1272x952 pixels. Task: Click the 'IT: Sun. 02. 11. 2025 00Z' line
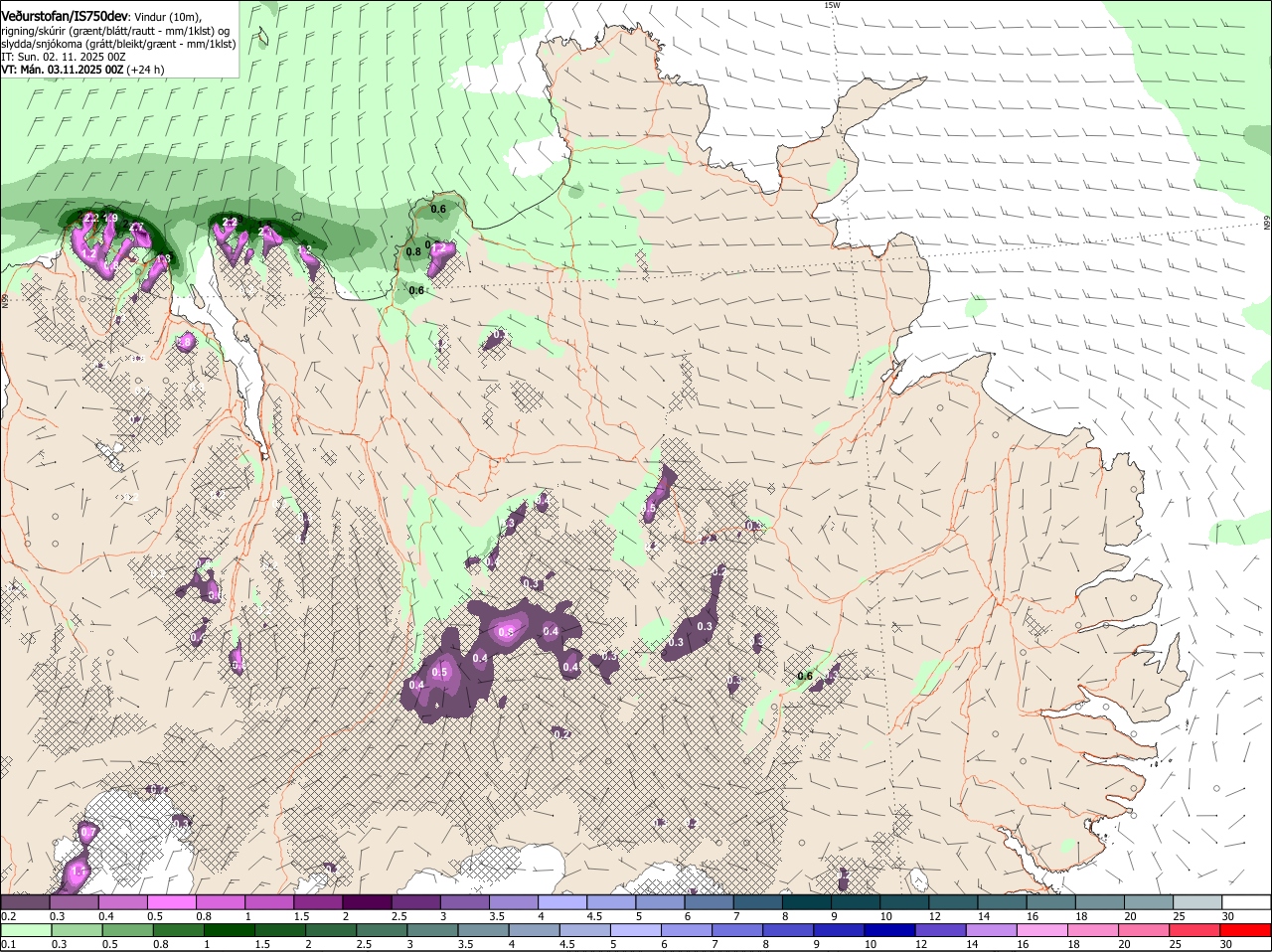[x=63, y=57]
